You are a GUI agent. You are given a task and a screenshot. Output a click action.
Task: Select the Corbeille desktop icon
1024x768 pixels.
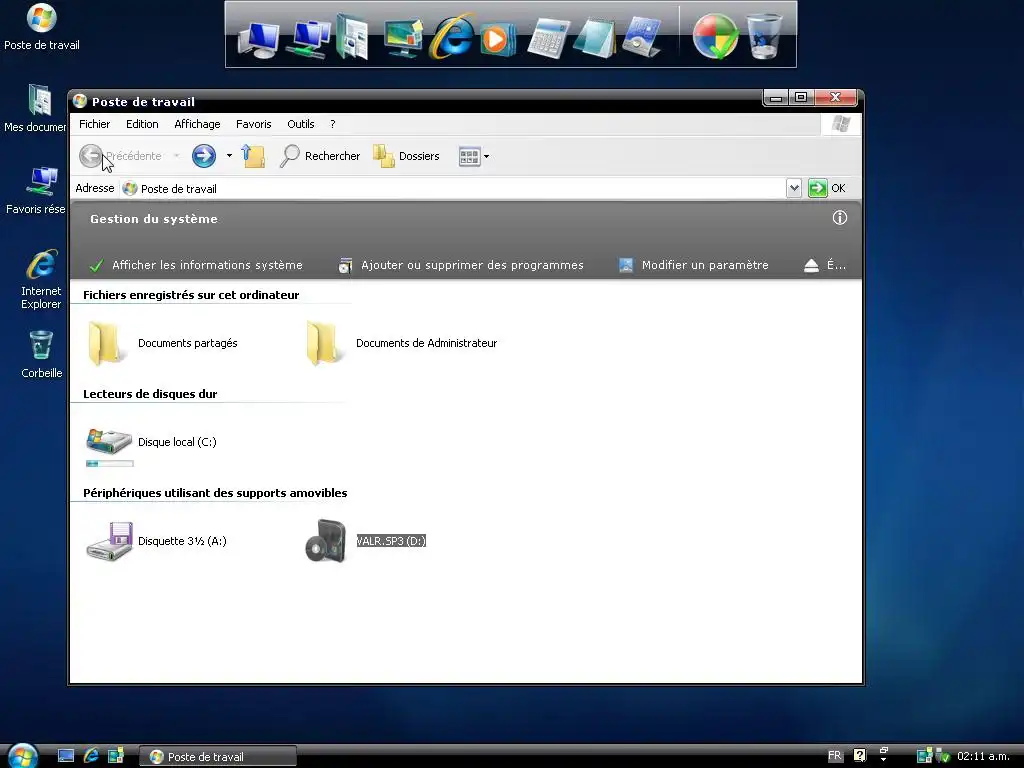tap(41, 354)
